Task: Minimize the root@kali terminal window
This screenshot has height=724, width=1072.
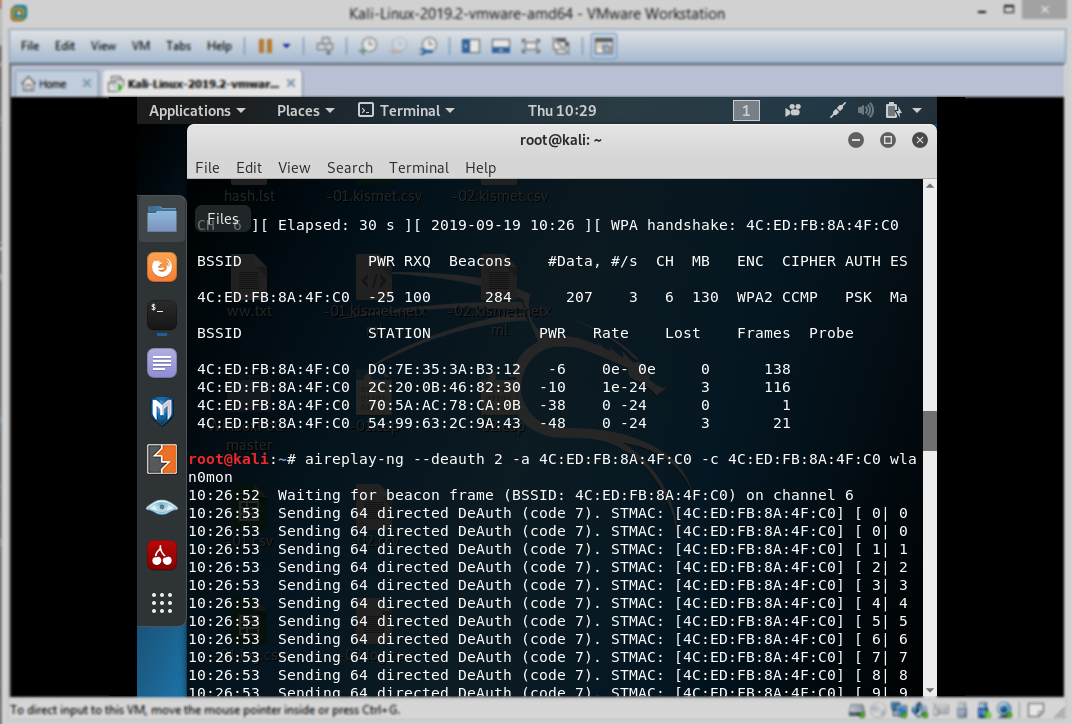Action: tap(856, 140)
